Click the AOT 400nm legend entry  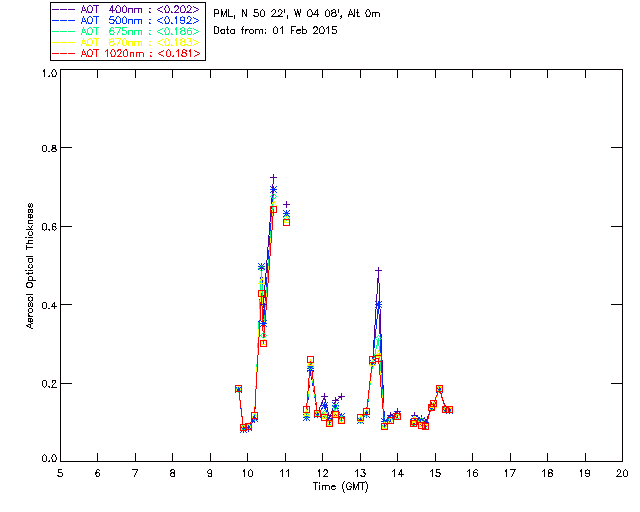(x=126, y=9)
